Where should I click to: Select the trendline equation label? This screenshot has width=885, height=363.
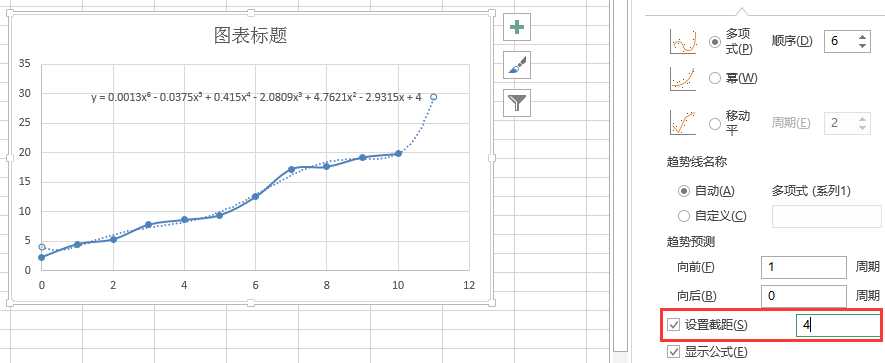pyautogui.click(x=256, y=97)
